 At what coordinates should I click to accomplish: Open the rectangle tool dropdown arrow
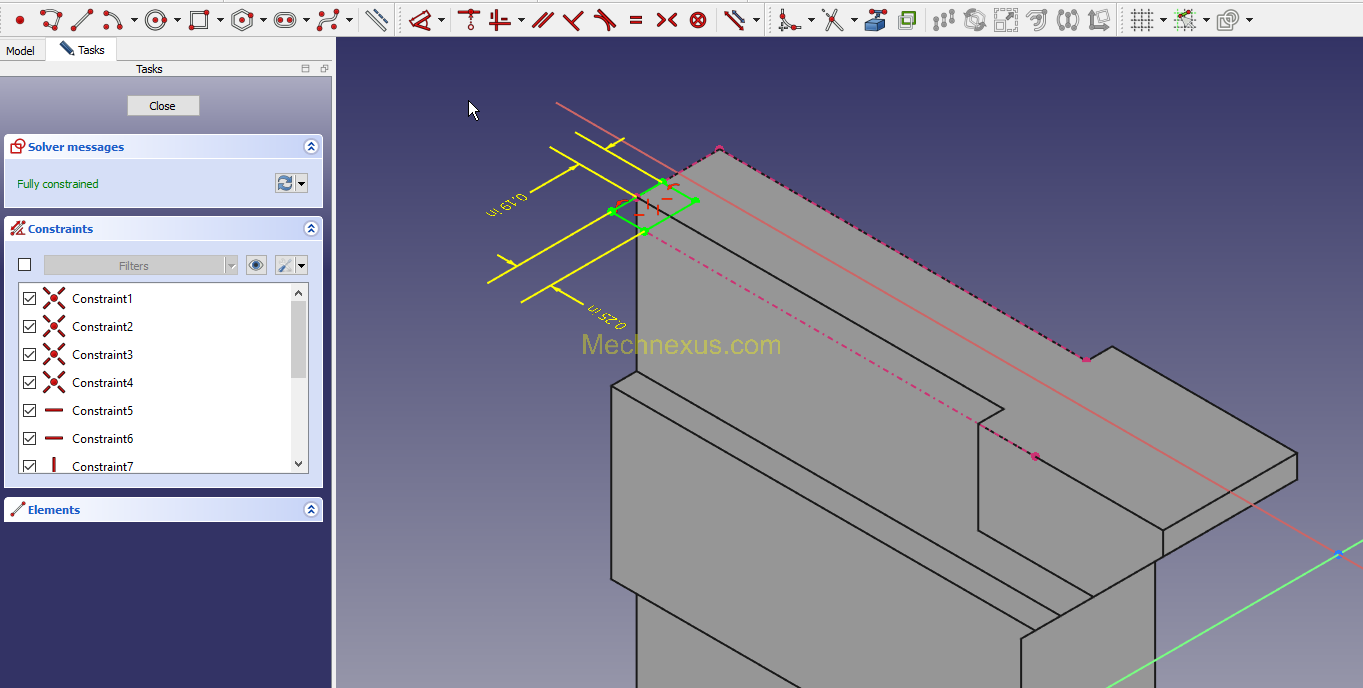click(220, 20)
